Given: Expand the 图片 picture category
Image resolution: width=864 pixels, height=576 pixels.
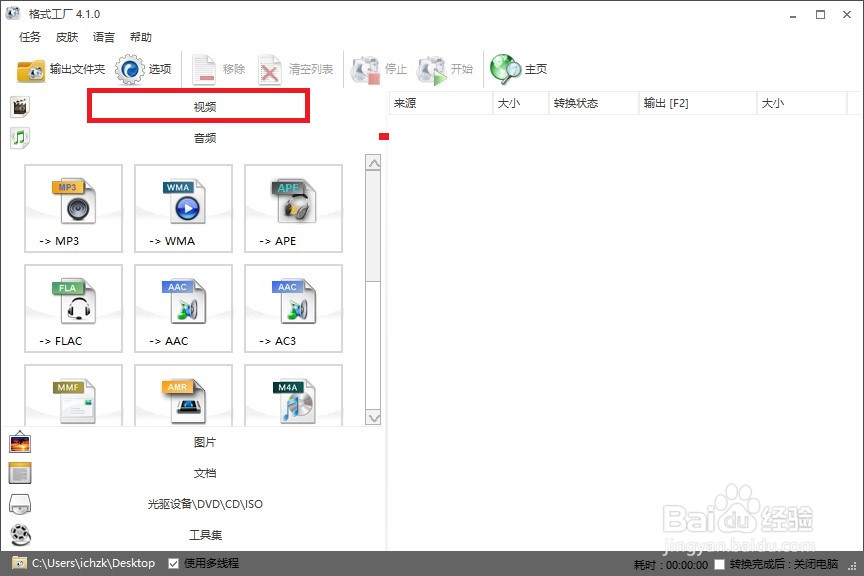Looking at the screenshot, I should [204, 442].
